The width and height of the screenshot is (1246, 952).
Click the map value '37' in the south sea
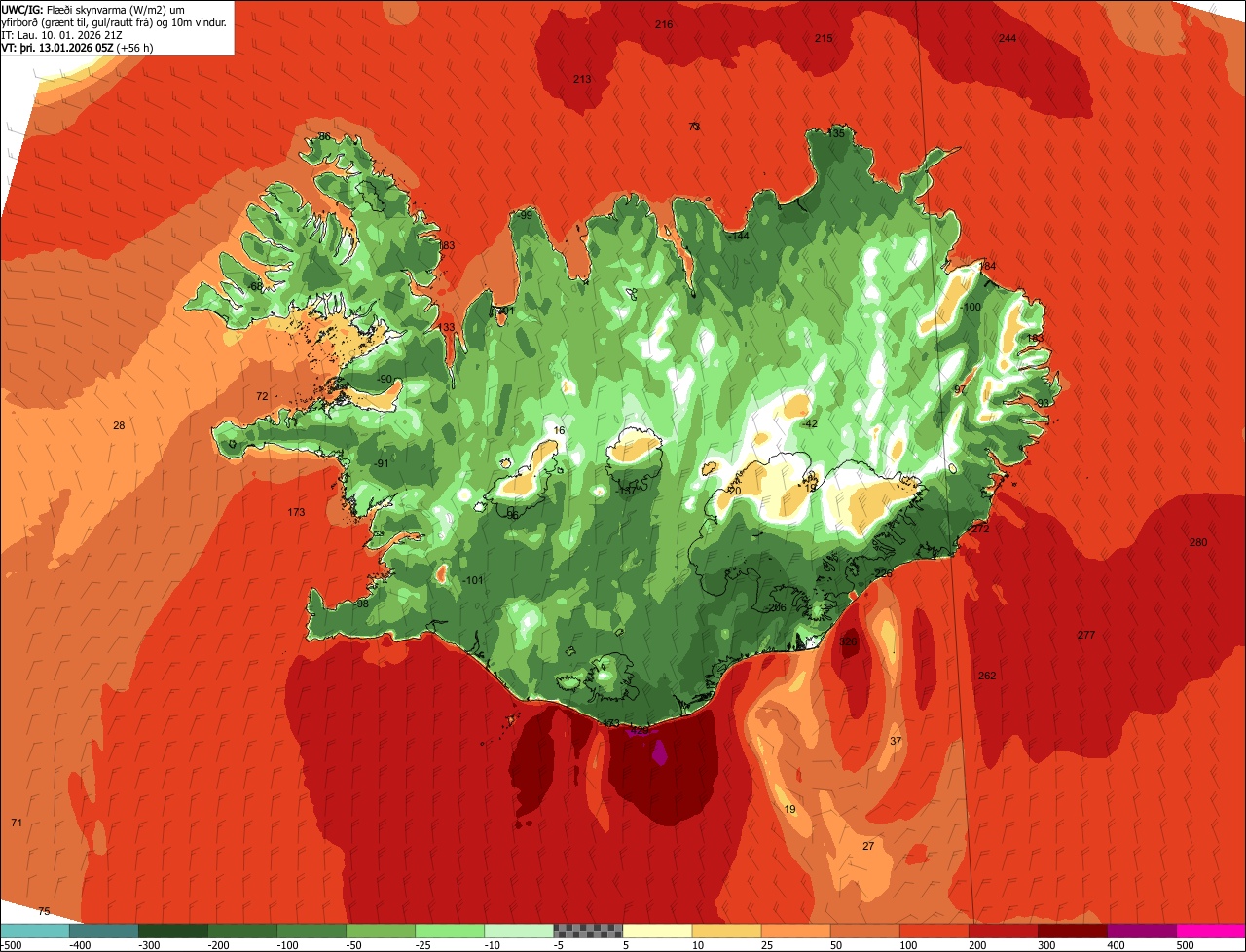pos(897,741)
